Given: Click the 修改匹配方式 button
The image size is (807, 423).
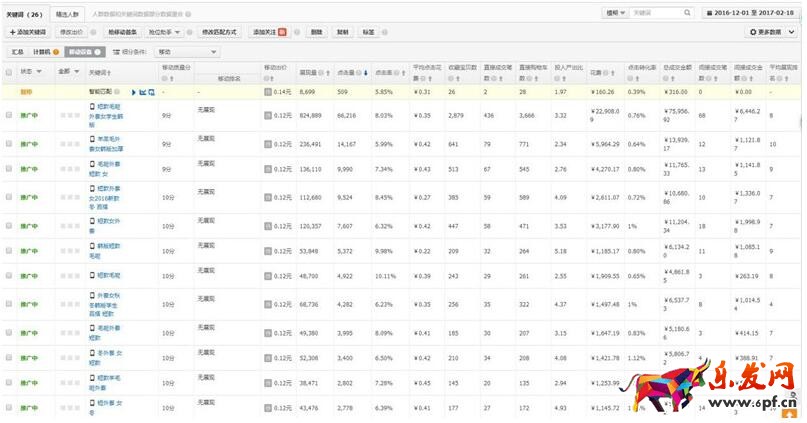Looking at the screenshot, I should [221, 32].
